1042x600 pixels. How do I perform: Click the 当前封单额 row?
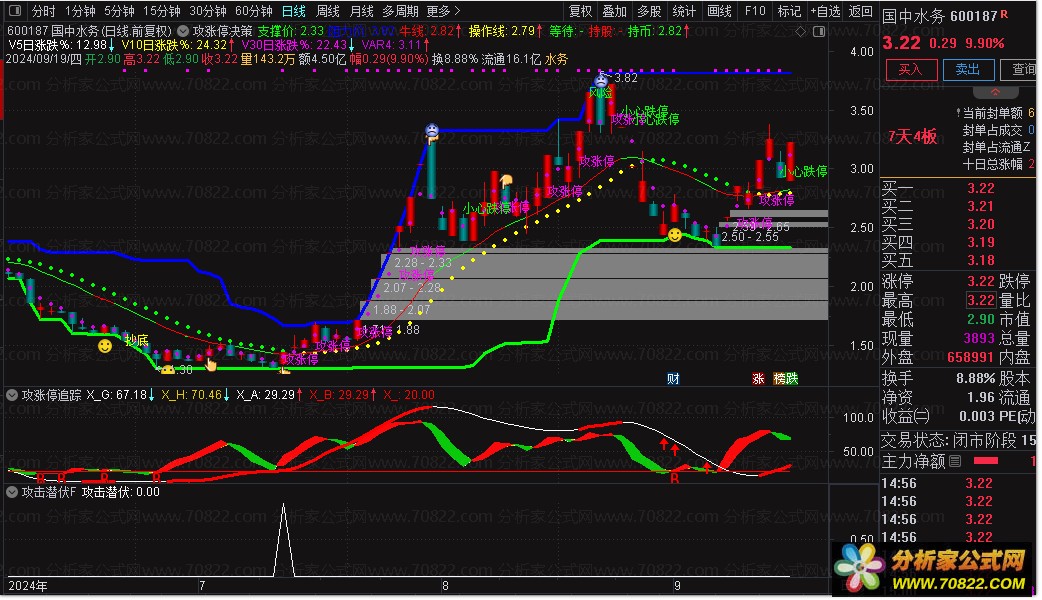pos(995,113)
